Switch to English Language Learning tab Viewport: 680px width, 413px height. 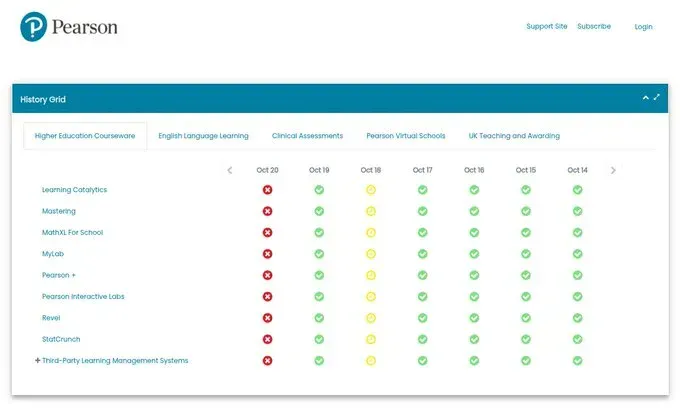[x=203, y=136]
